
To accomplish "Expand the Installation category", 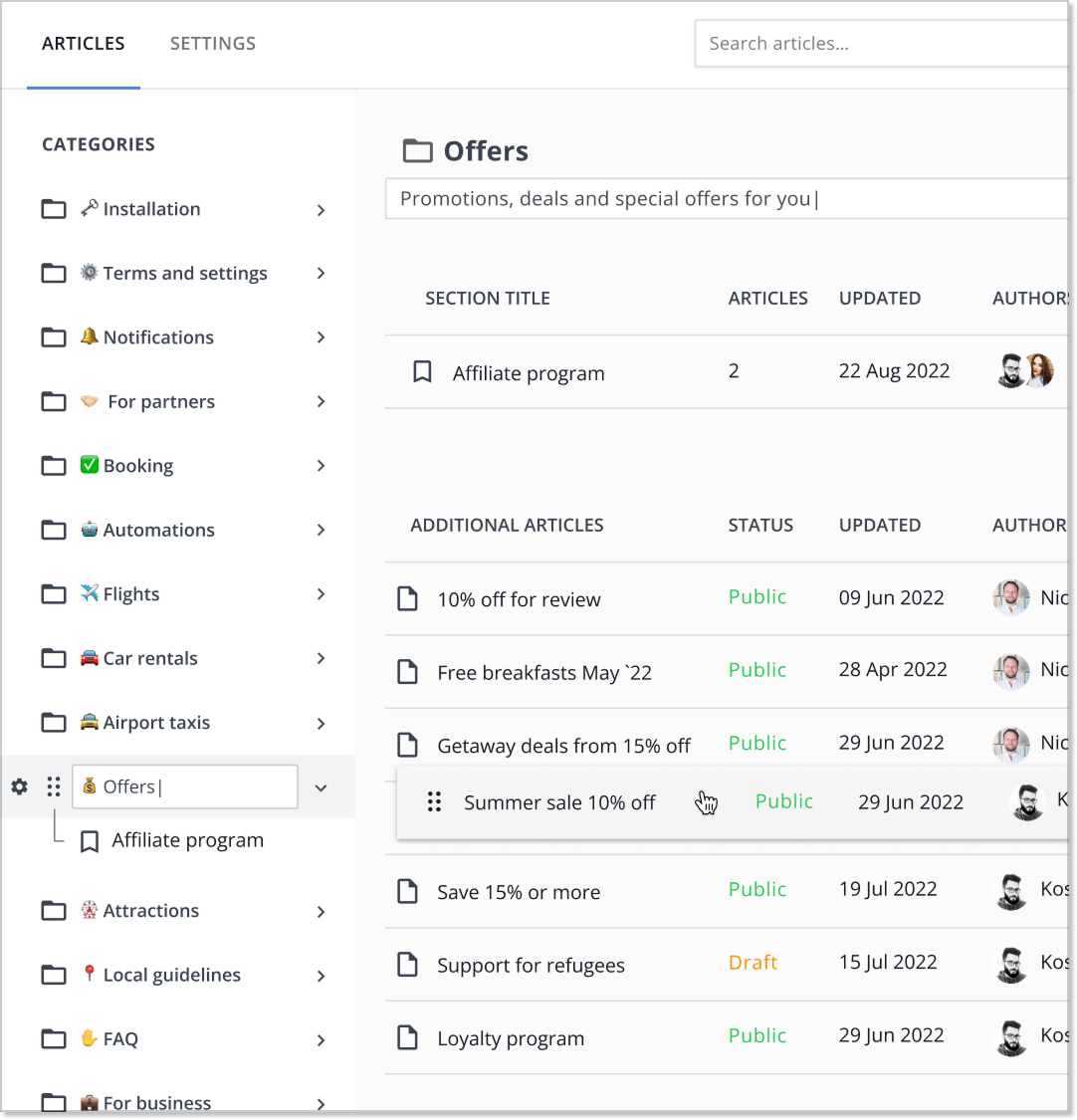I will (321, 210).
